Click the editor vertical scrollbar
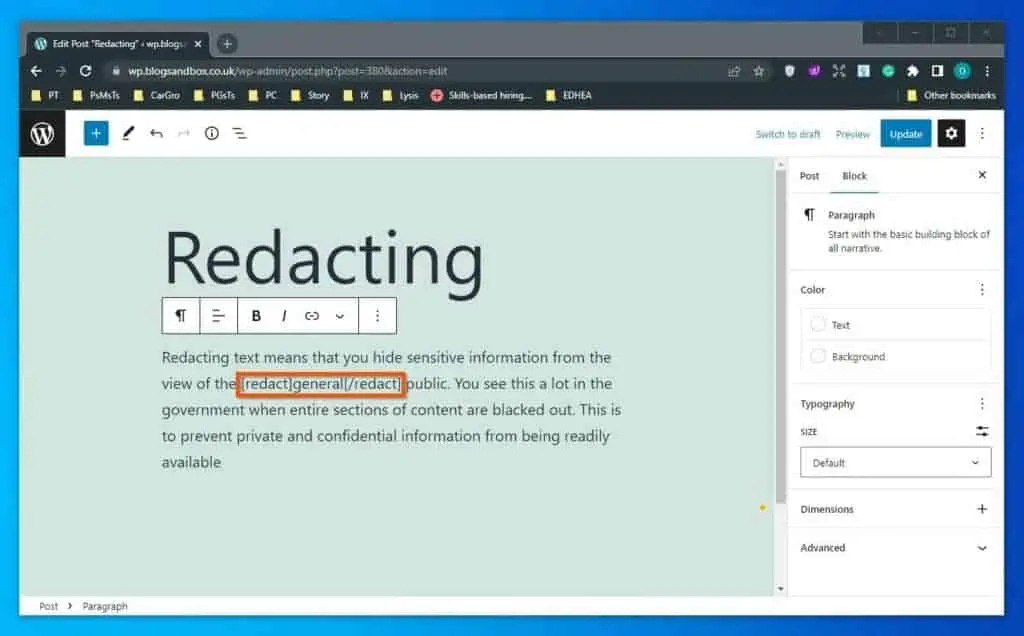1024x636 pixels. coord(780,336)
